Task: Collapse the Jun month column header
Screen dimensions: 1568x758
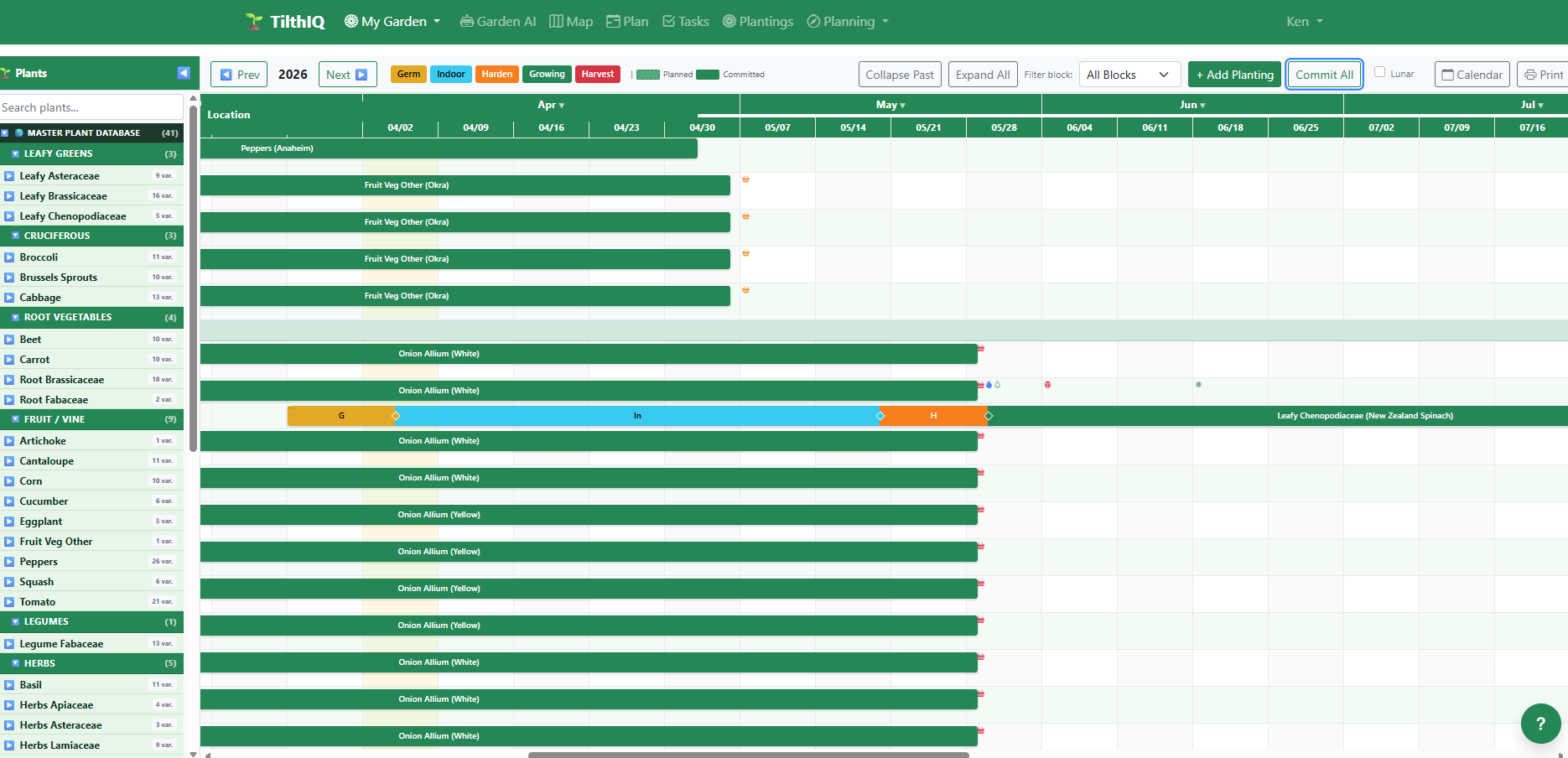Action: (1192, 105)
